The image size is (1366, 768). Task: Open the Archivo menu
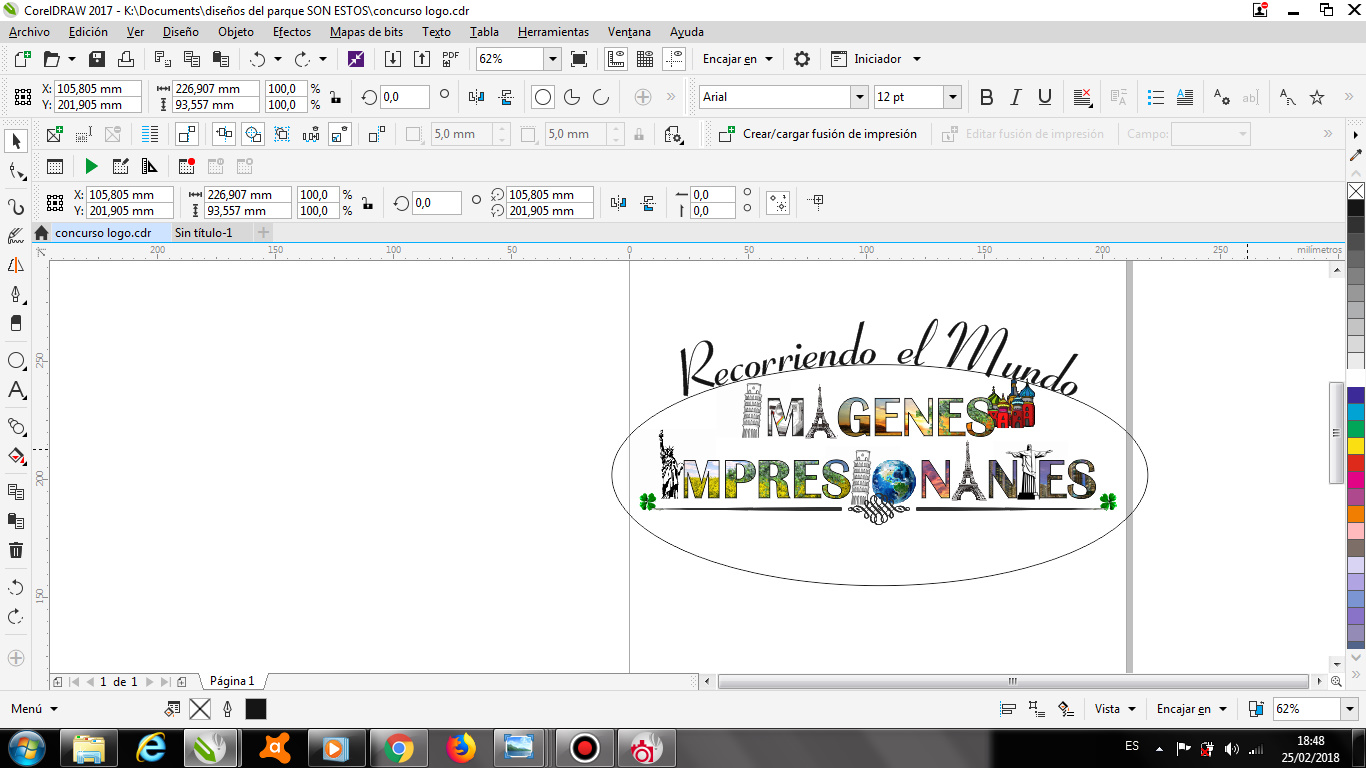pyautogui.click(x=29, y=32)
